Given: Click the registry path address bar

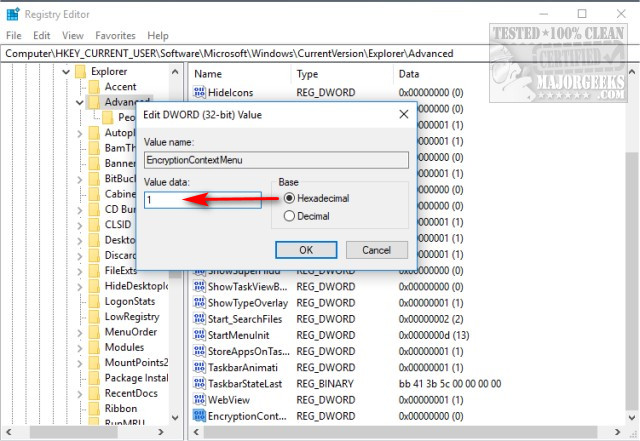Looking at the screenshot, I should [320, 53].
